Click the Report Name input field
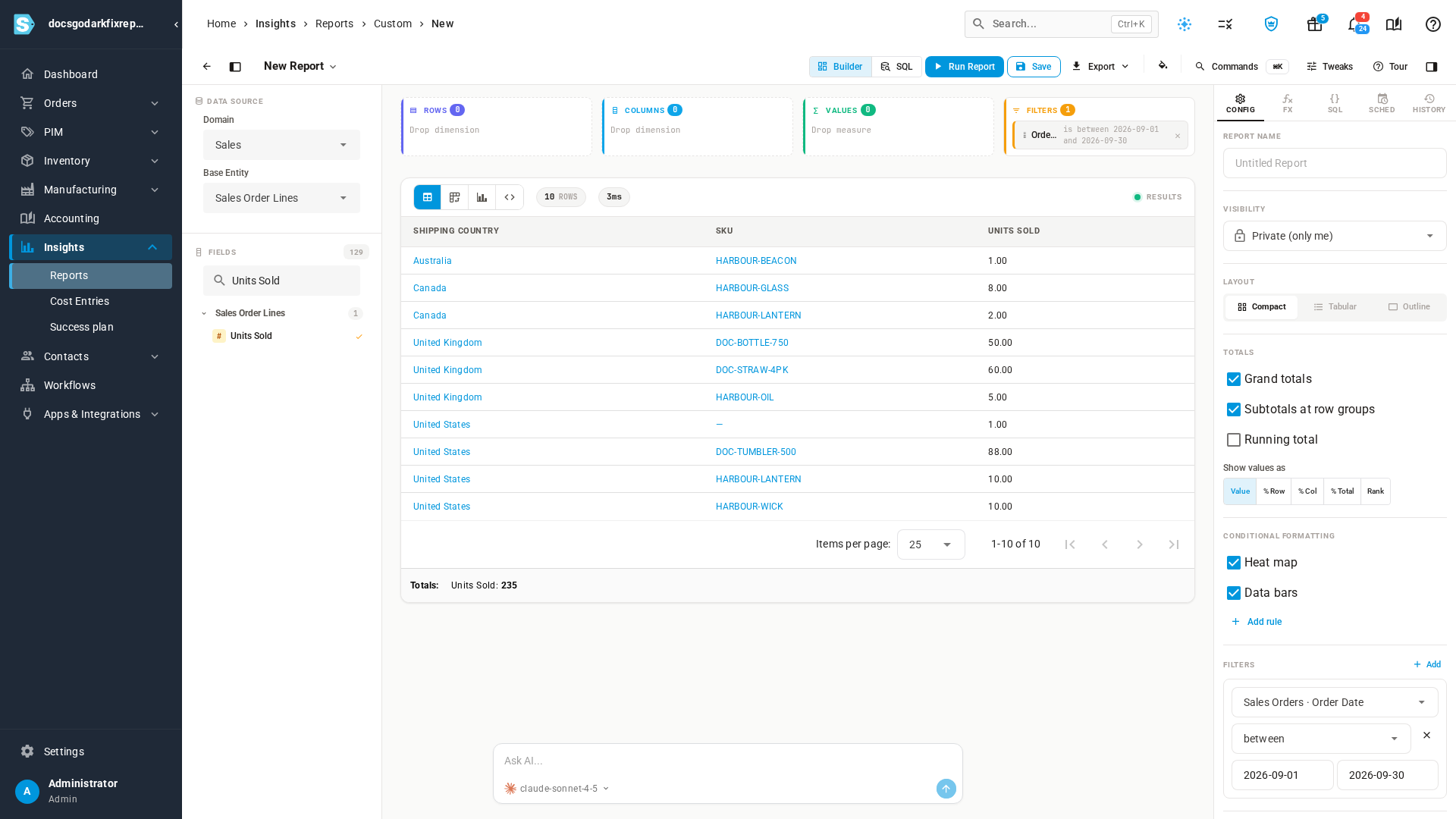The width and height of the screenshot is (1456, 819). click(1334, 163)
